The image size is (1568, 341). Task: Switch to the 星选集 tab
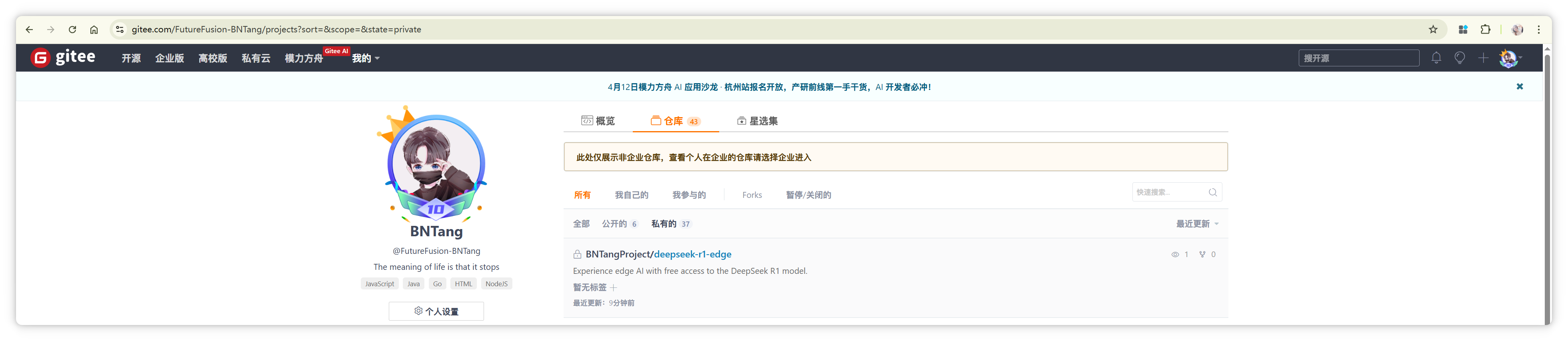[x=757, y=121]
